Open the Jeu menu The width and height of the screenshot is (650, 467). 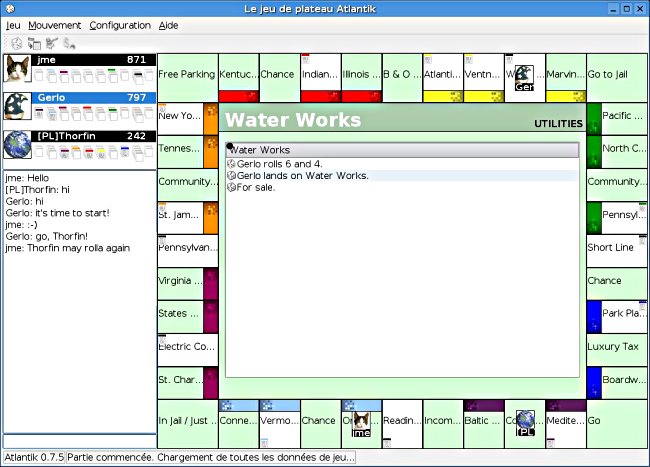pyautogui.click(x=13, y=25)
